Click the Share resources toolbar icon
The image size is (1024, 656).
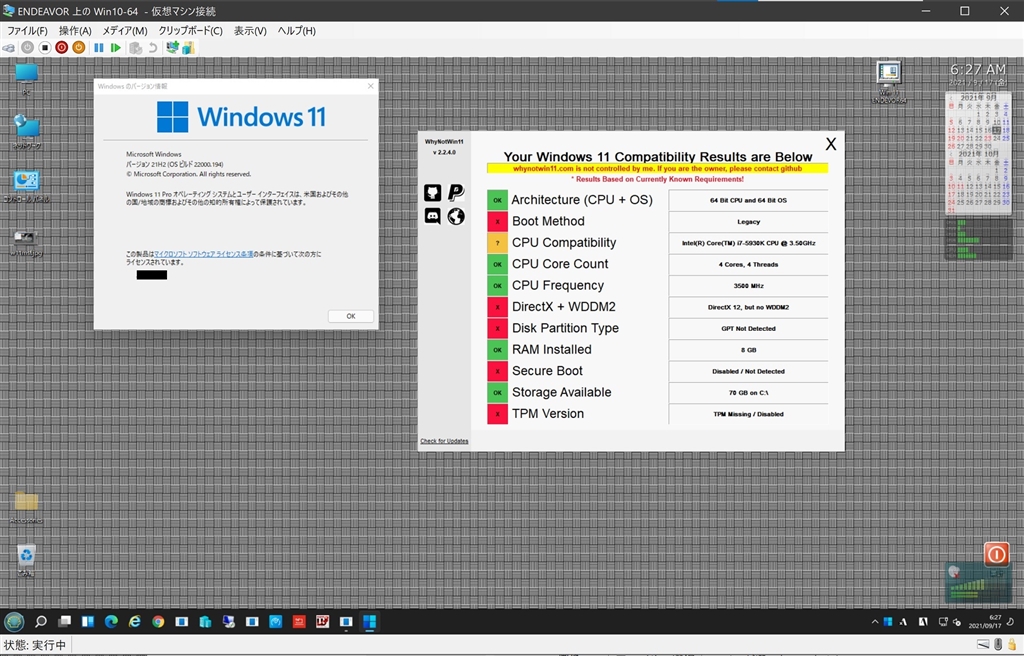click(x=189, y=48)
